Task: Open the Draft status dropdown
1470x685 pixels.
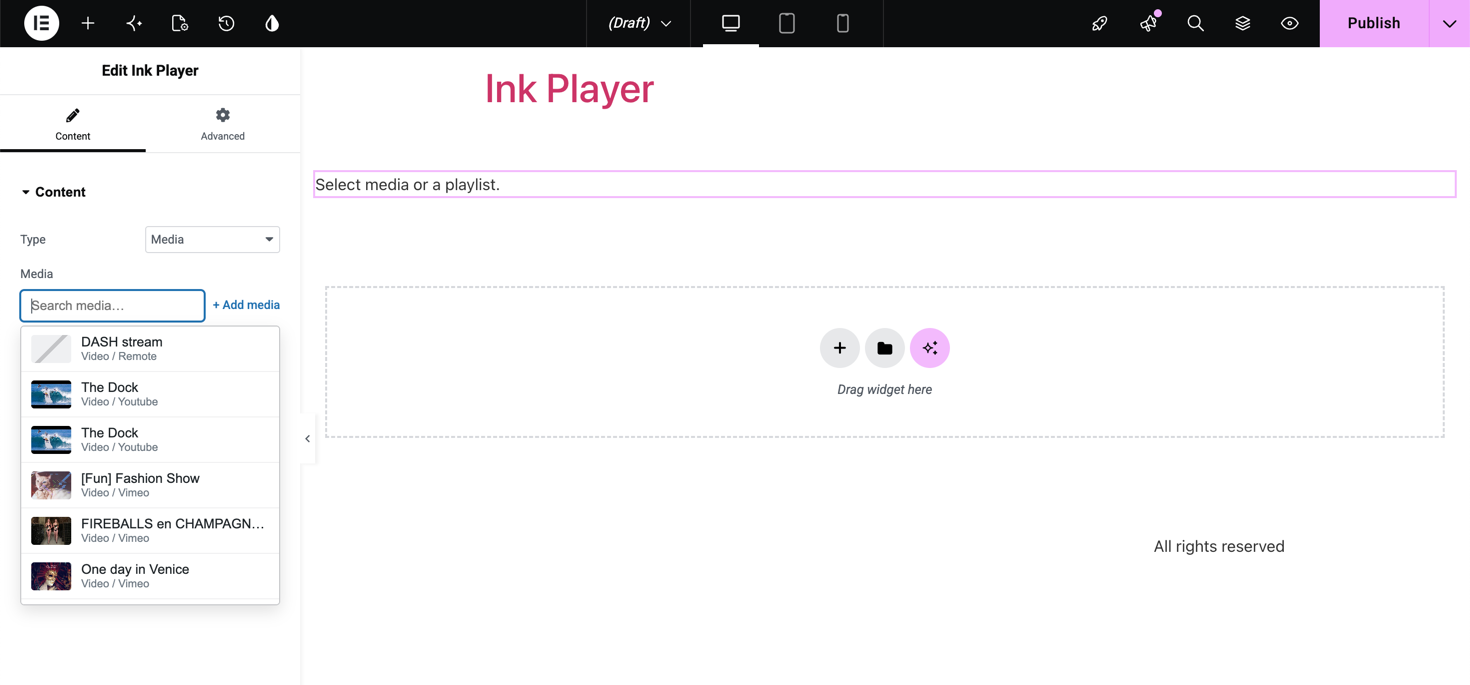Action: click(x=640, y=23)
